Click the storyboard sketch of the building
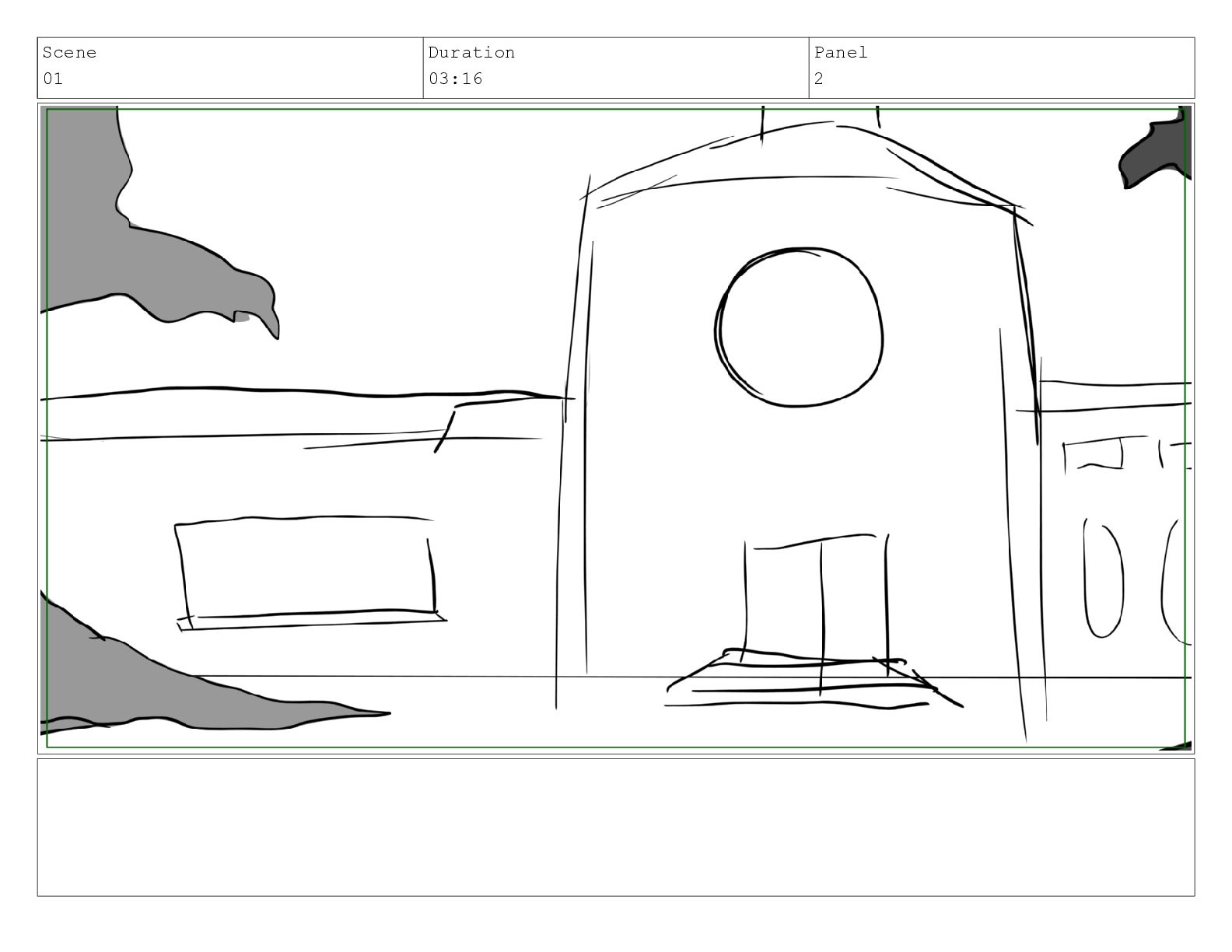 616,429
